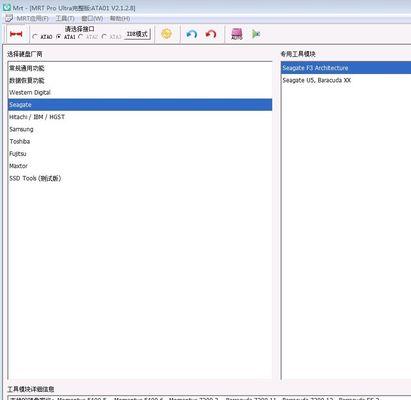Select Western Digital in vendor list
The image size is (411, 400).
tap(140, 93)
